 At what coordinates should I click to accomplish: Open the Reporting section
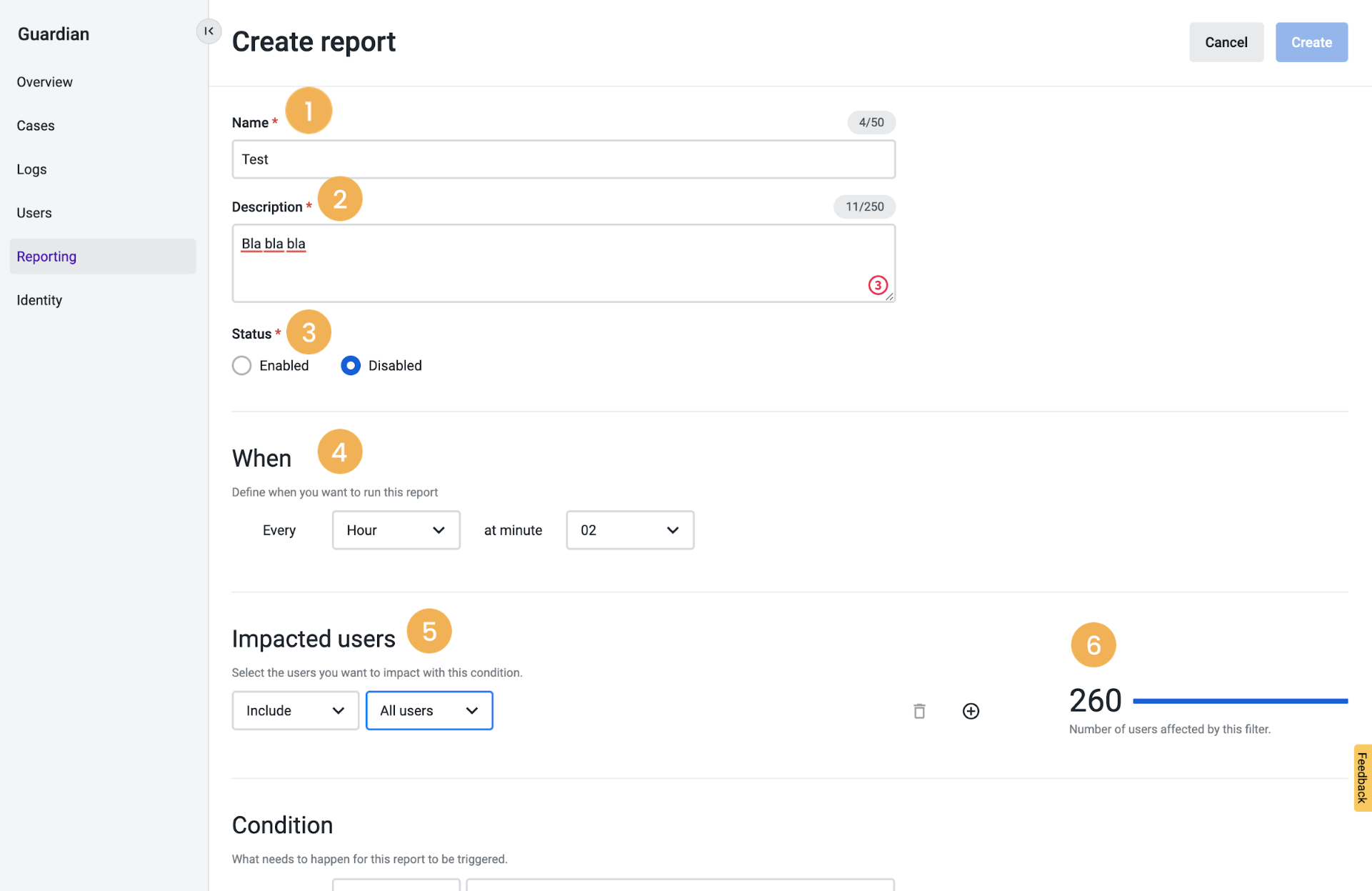click(x=46, y=256)
